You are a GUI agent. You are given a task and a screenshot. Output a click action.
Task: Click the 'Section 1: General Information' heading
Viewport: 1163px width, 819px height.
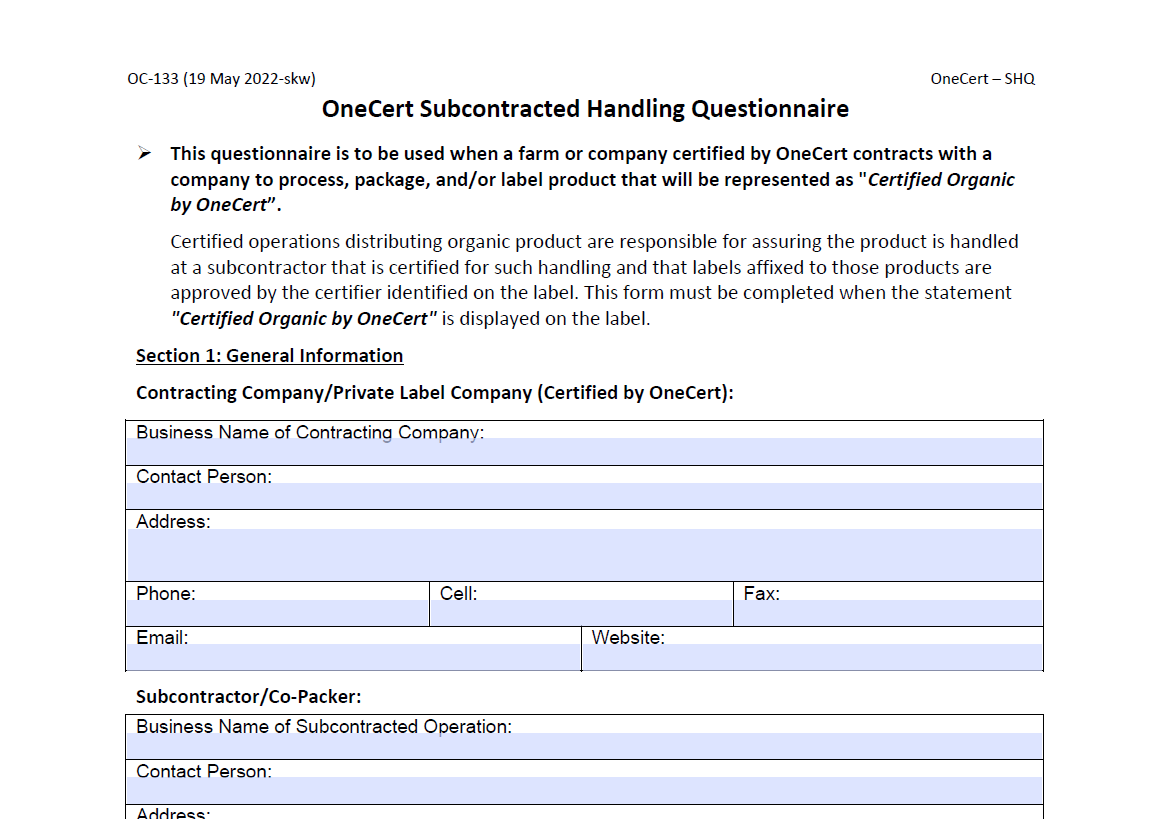(x=269, y=356)
